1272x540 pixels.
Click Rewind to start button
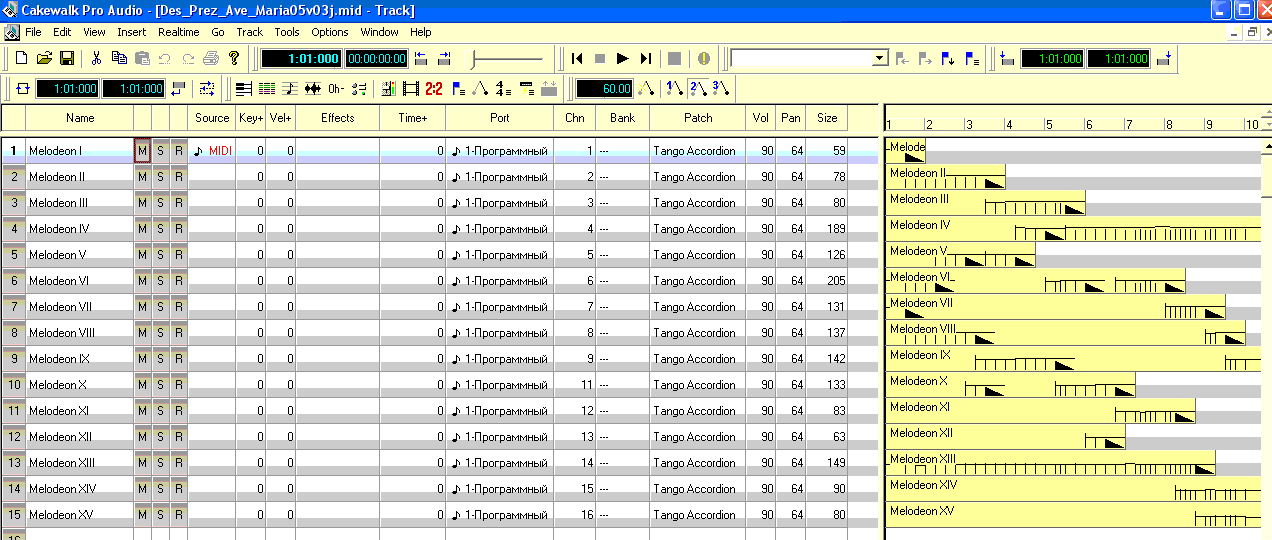coord(577,59)
